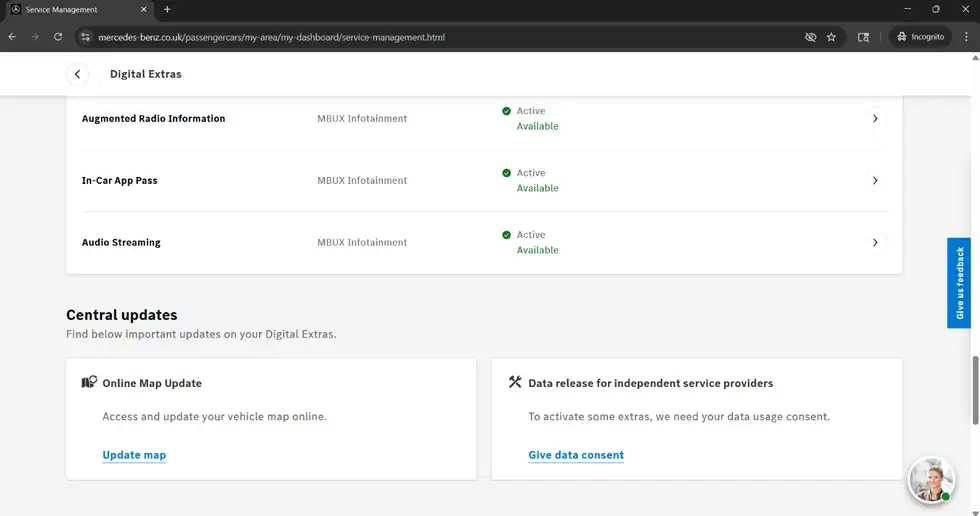Click the Incognito indicator
The image size is (980, 516).
click(x=921, y=37)
